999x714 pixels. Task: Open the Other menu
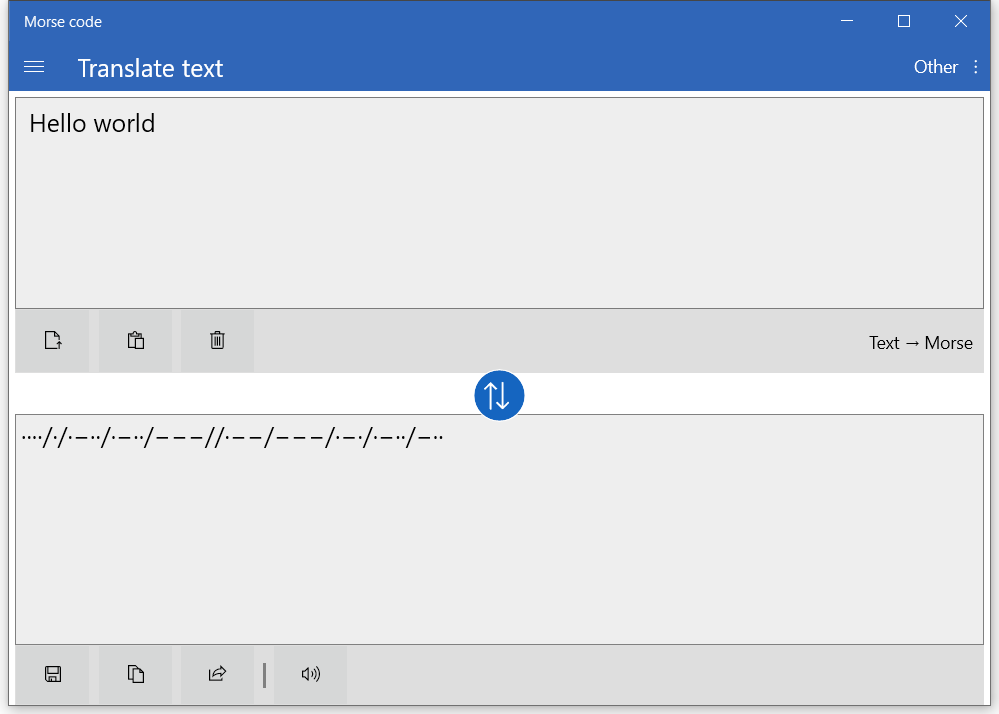(x=935, y=67)
